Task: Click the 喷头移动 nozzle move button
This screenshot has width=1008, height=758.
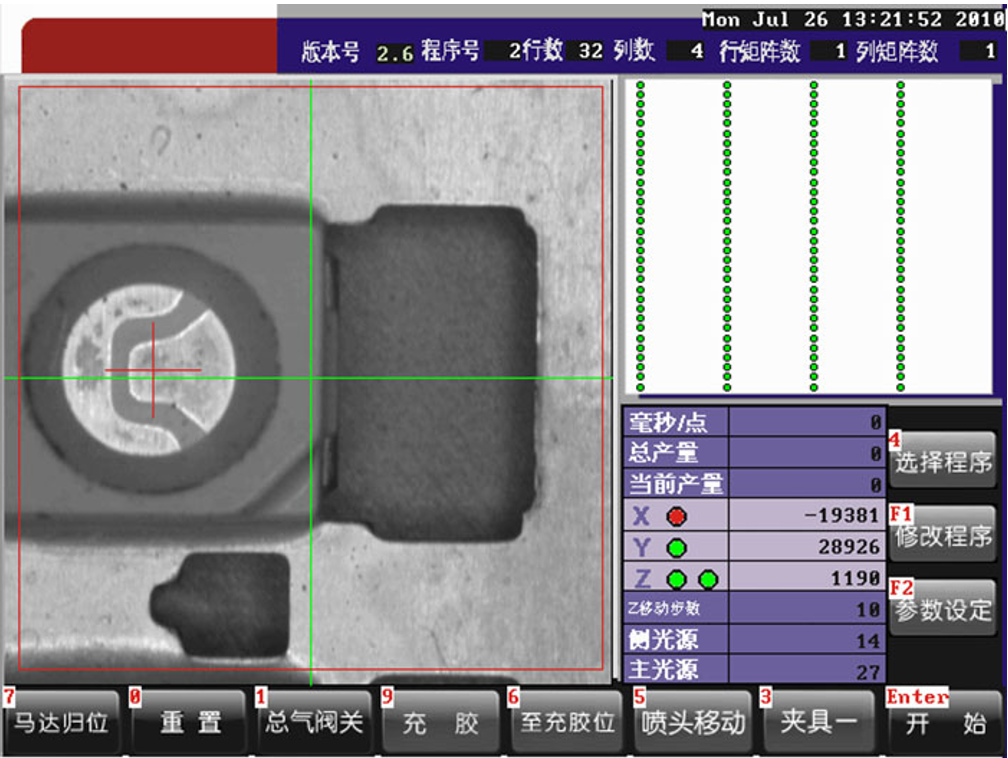Action: click(693, 723)
